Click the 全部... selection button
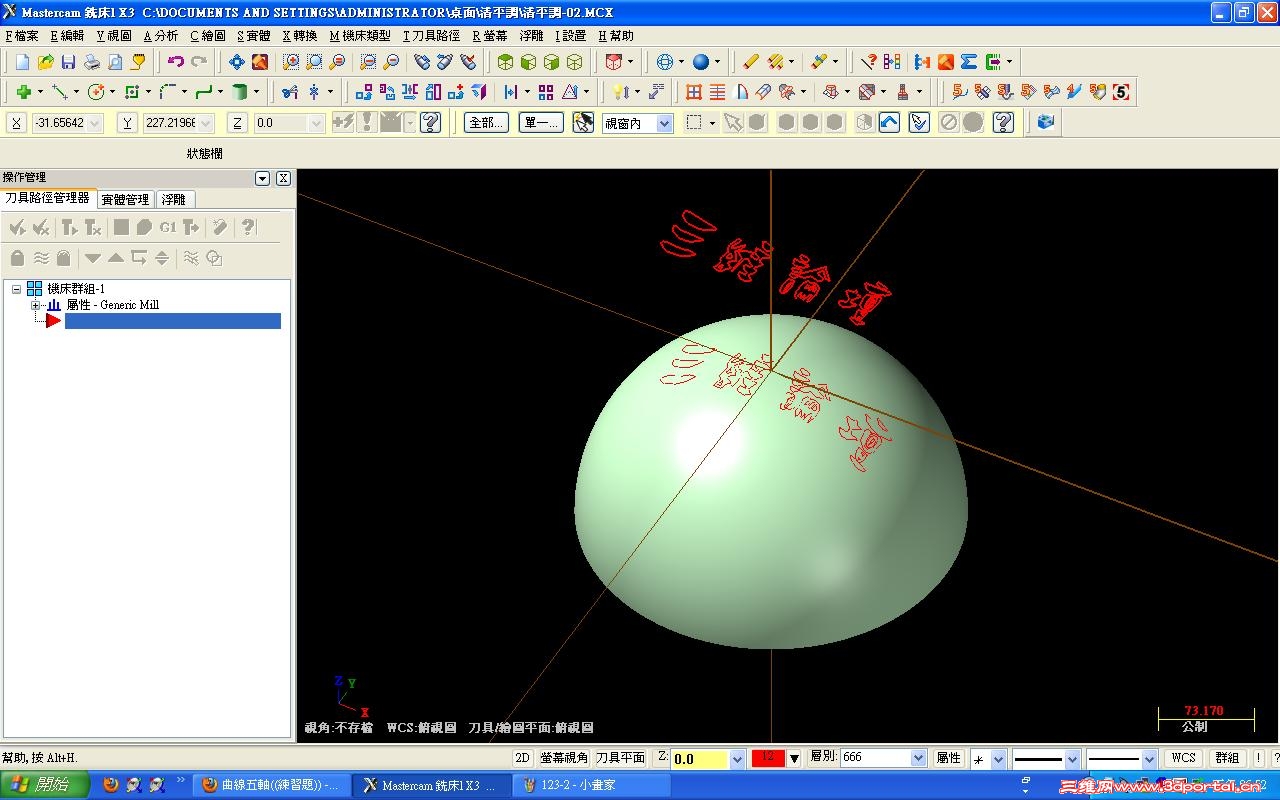The height and width of the screenshot is (800, 1280). pos(487,122)
